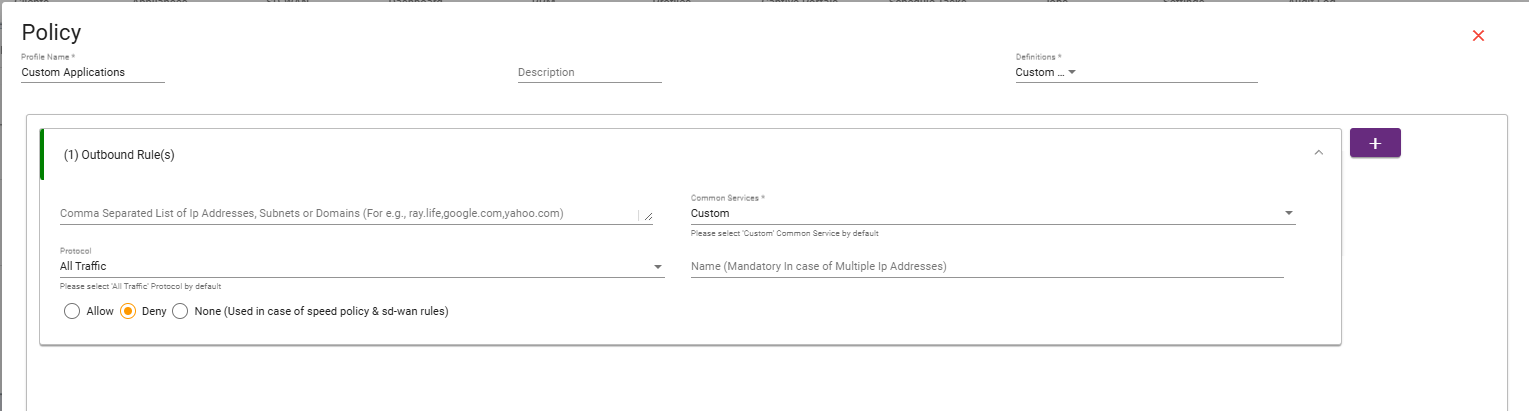Viewport: 1529px width, 411px height.
Task: Open the Definitions dropdown arrow
Action: point(1071,72)
